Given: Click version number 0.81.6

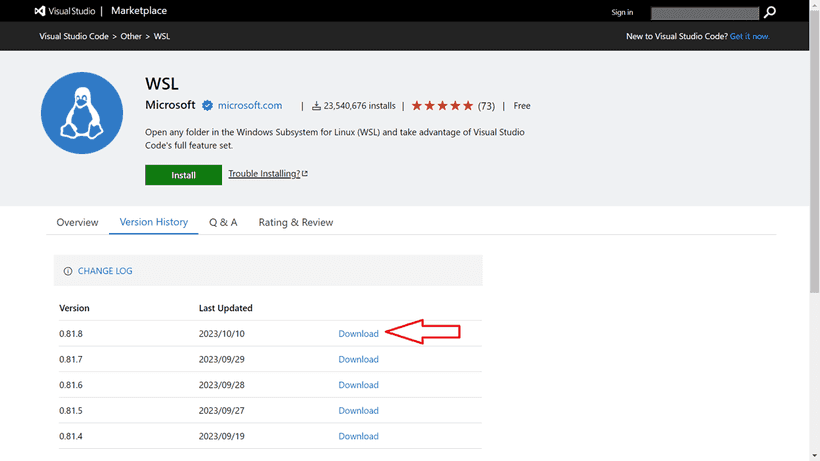Looking at the screenshot, I should (71, 385).
